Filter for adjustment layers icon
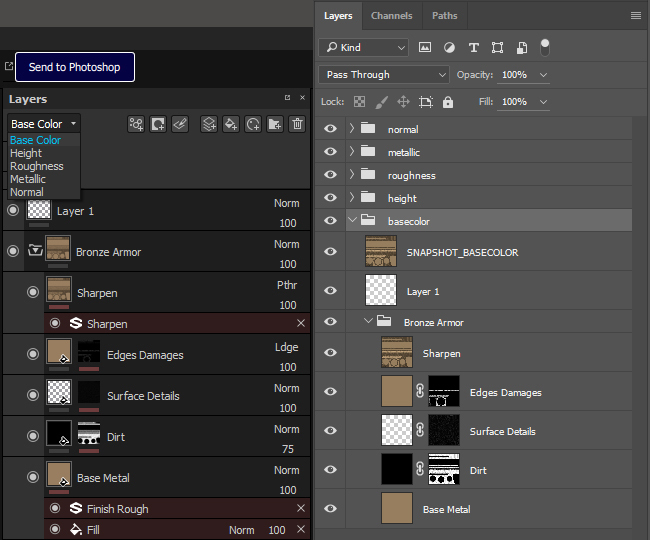This screenshot has width=650, height=540. pos(449,48)
